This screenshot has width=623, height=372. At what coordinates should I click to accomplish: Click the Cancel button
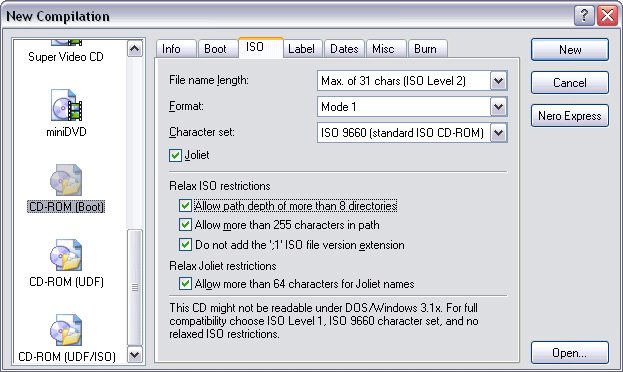click(x=570, y=83)
